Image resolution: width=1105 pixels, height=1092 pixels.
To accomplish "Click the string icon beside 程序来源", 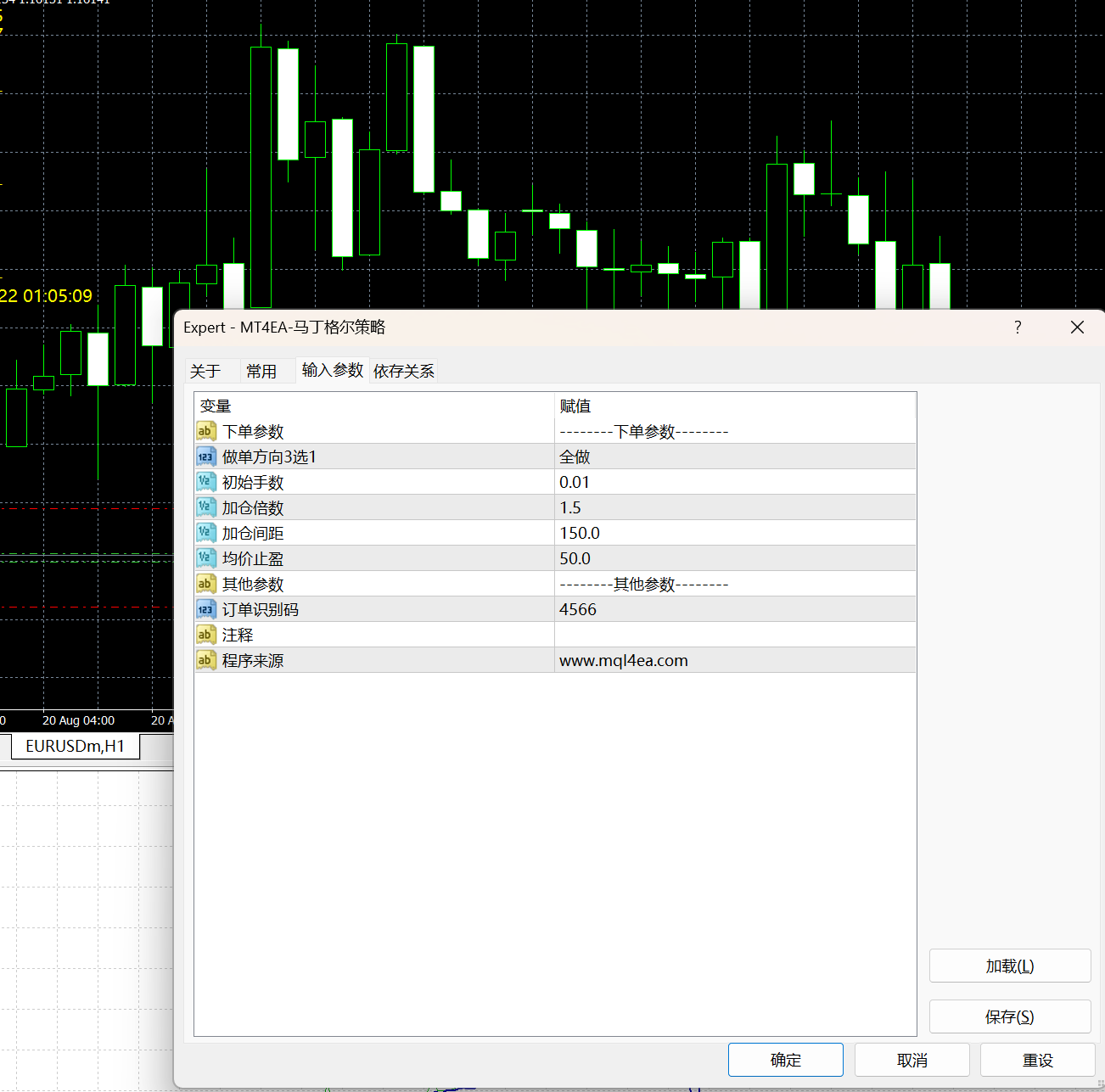I will point(205,660).
